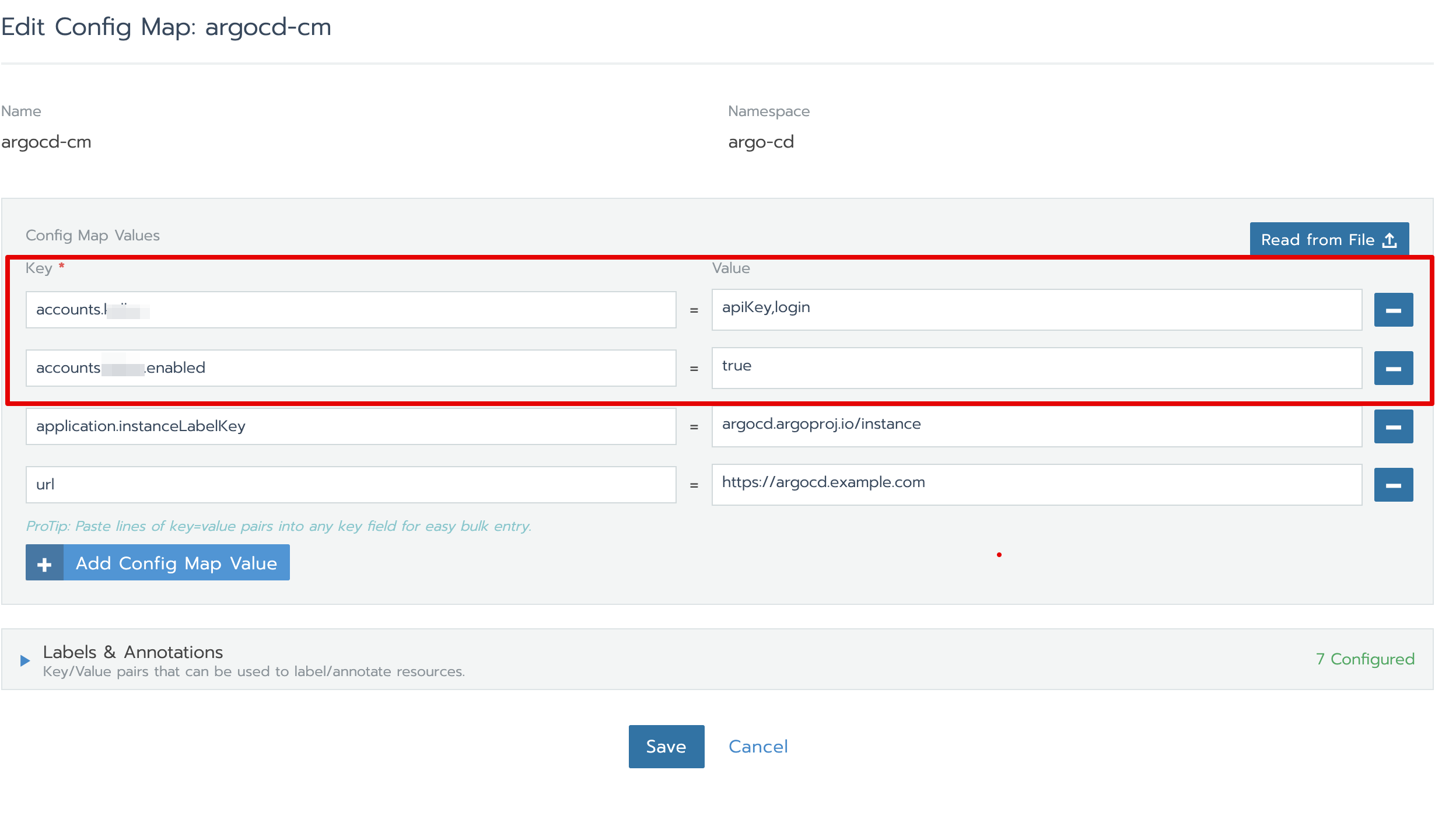Screen dimensions: 1456x840
Task: Click the Value column label
Action: [x=731, y=268]
